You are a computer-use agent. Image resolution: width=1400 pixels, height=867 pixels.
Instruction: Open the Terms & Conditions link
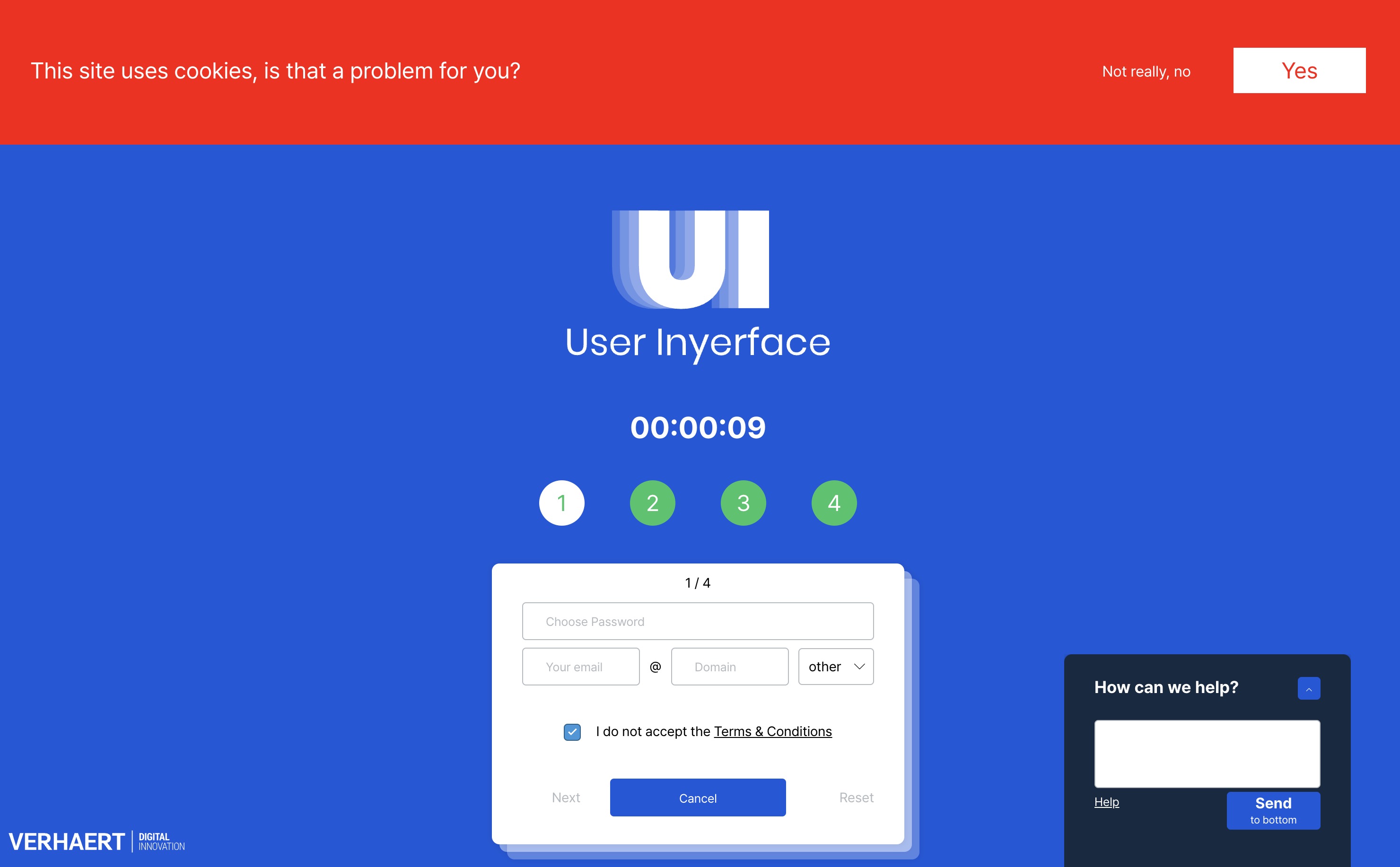click(772, 732)
